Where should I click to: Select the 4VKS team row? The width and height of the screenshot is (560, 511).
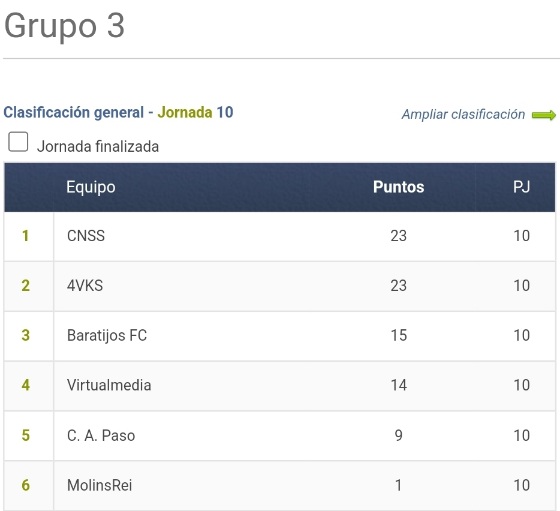tap(280, 286)
